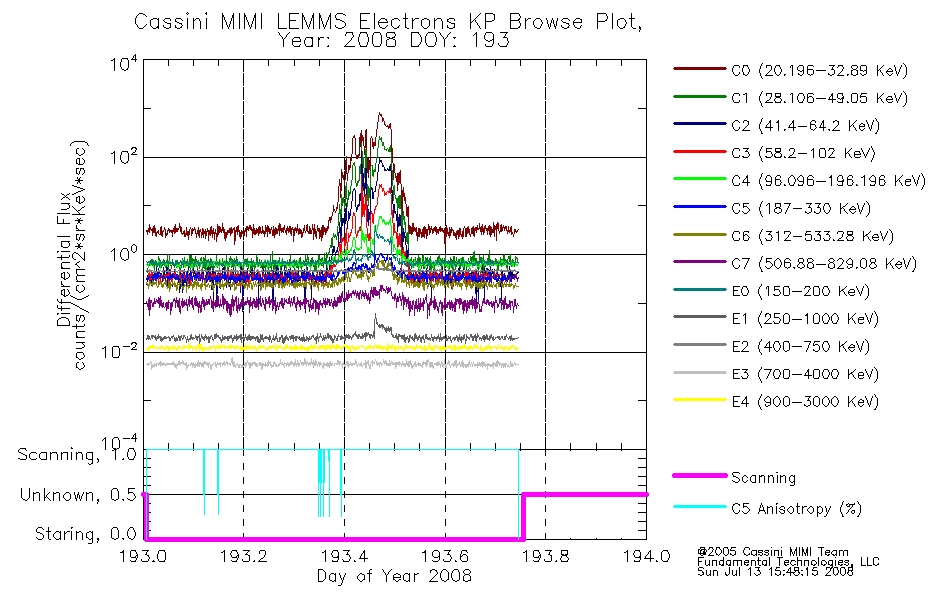The image size is (950, 600).
Task: Click the yellow E4 legend line swatch
Action: (x=700, y=400)
